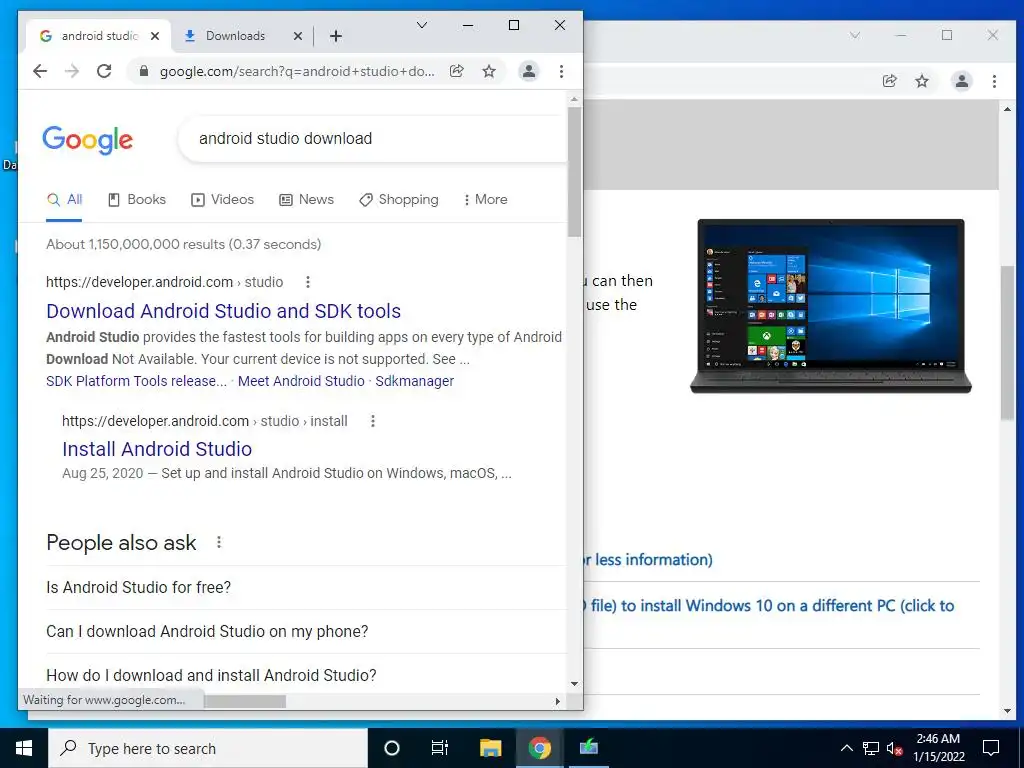Screen dimensions: 1024x768
Task: Click the muted volume speaker icon
Action: coord(895,748)
